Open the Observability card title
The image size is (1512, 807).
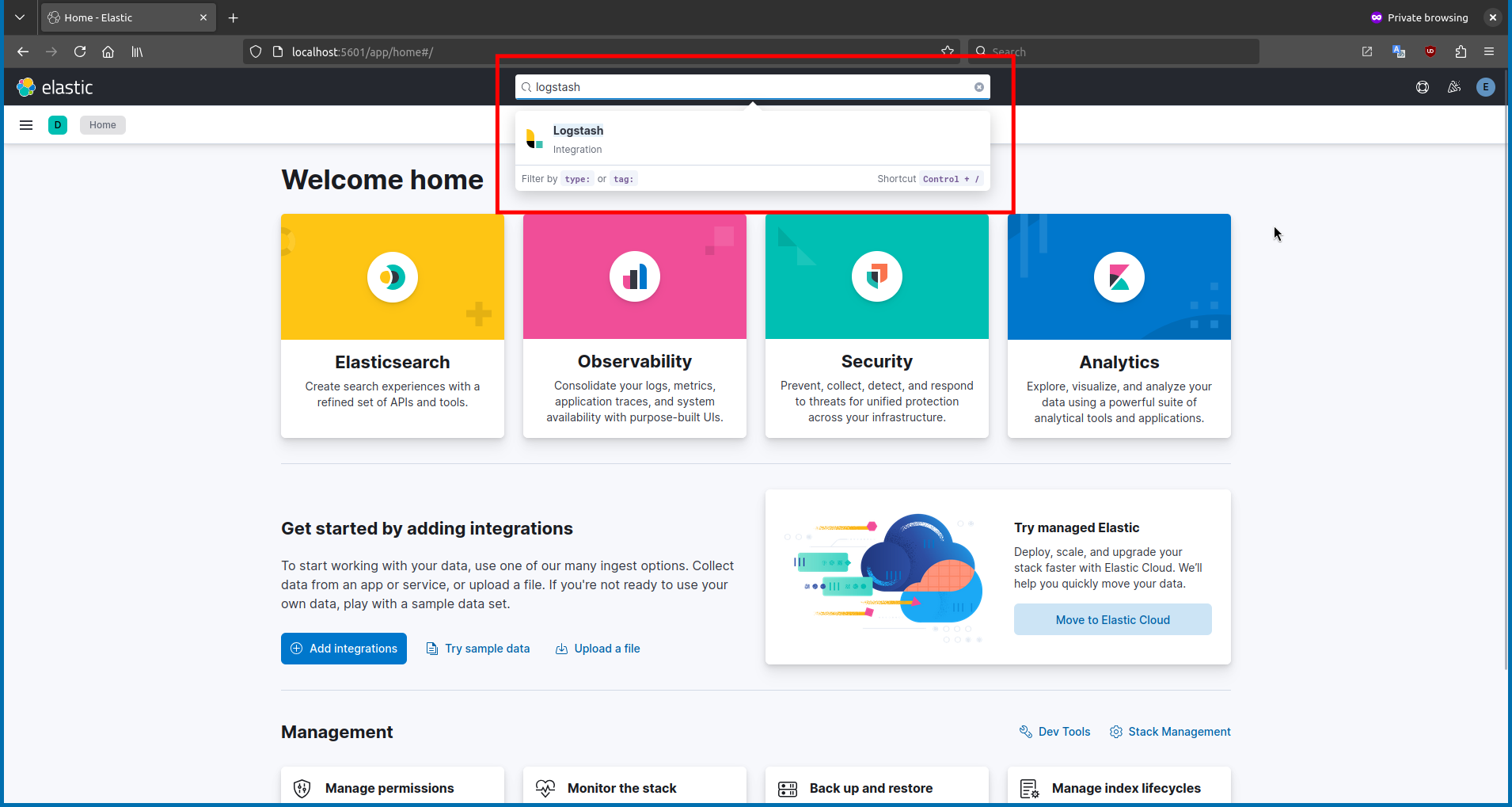click(x=635, y=361)
